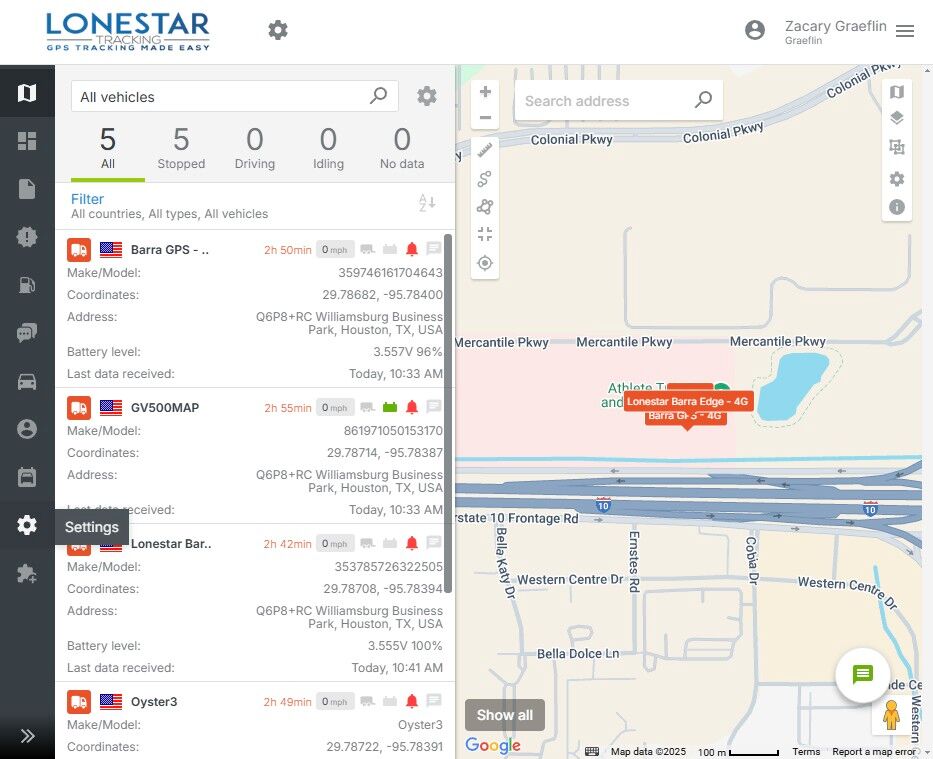Click the Show all button
Viewport: 933px width, 759px height.
(505, 714)
